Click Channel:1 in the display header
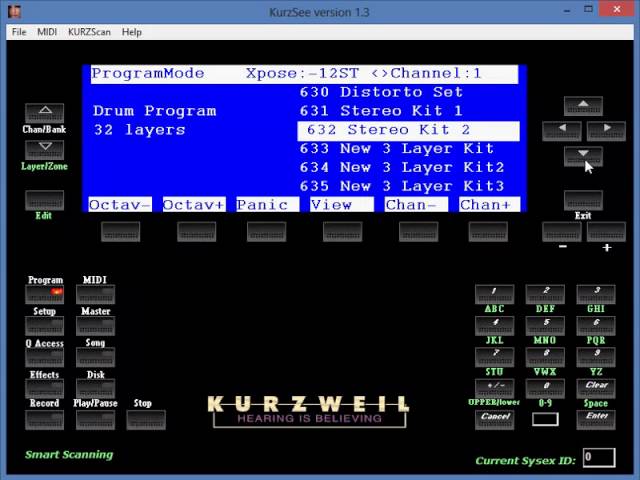 pos(436,73)
